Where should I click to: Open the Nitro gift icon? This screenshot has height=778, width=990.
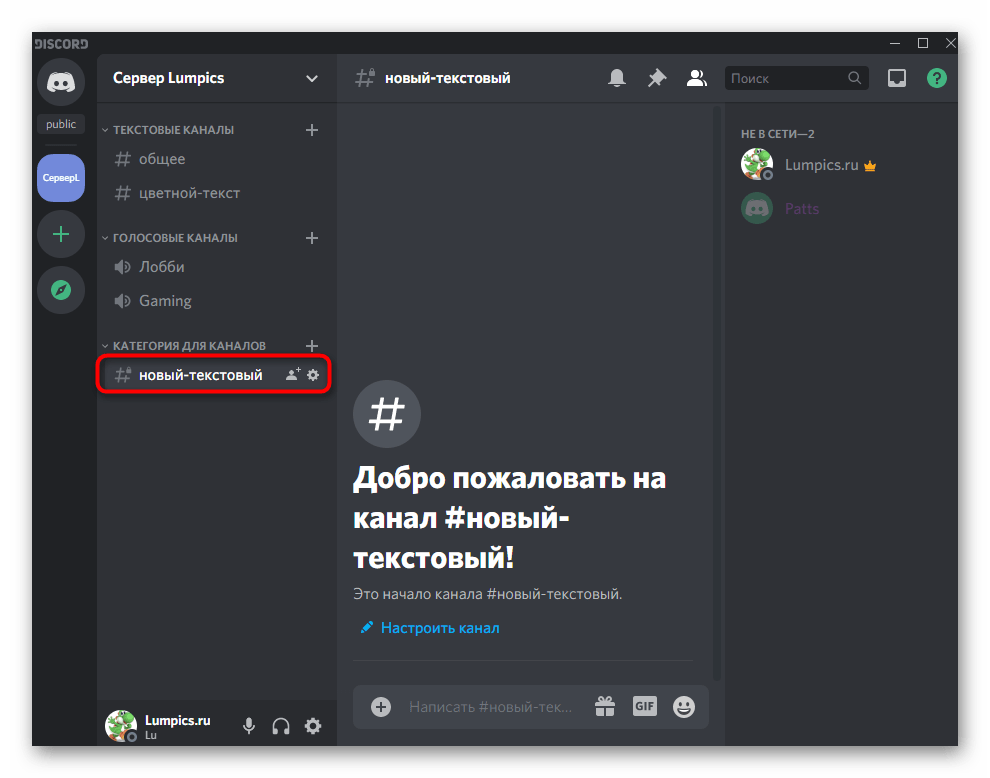[x=605, y=707]
